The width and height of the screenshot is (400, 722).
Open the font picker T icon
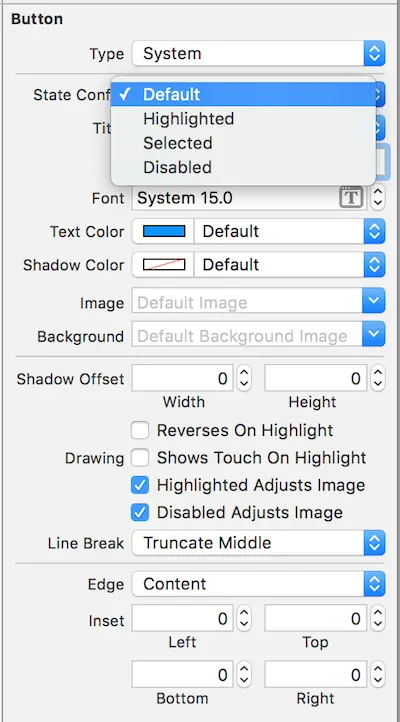(351, 198)
